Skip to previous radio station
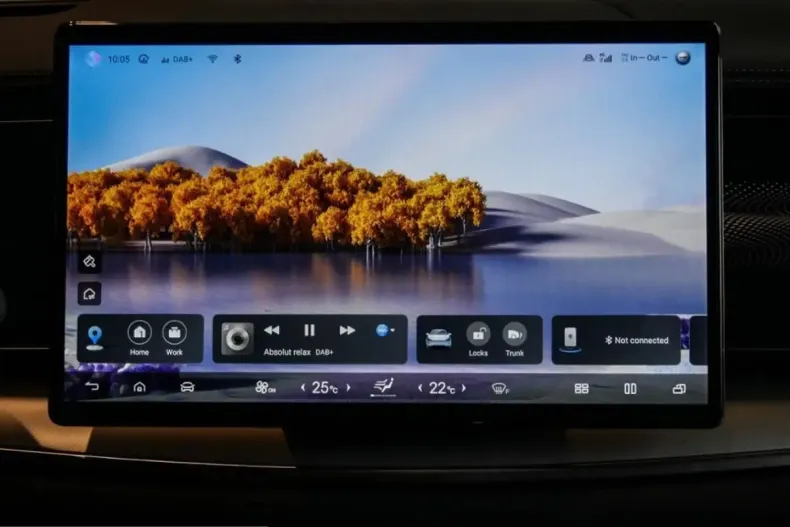This screenshot has width=790, height=527. [x=271, y=330]
